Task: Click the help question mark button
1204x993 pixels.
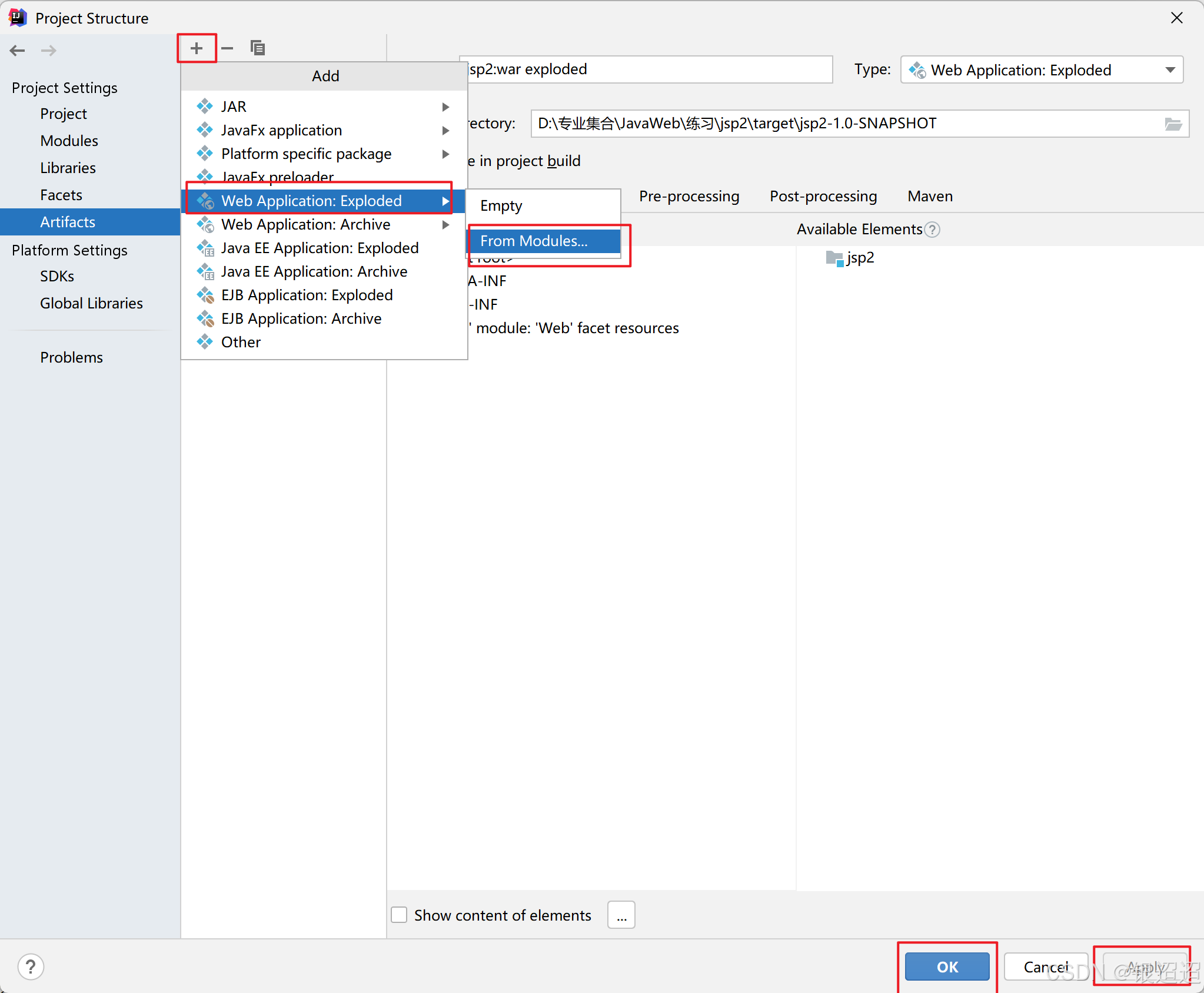Action: tap(31, 967)
